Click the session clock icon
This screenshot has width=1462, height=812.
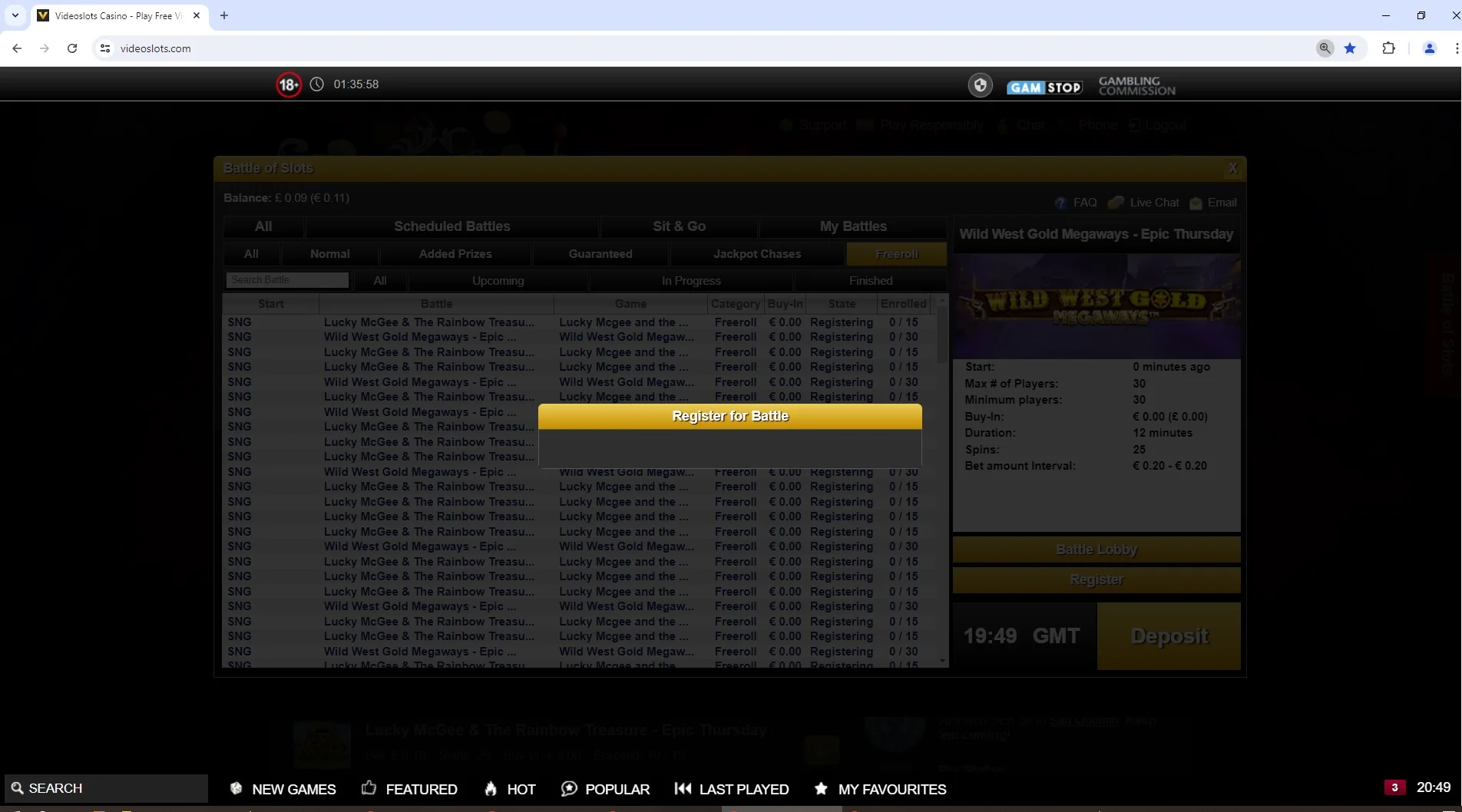click(316, 84)
